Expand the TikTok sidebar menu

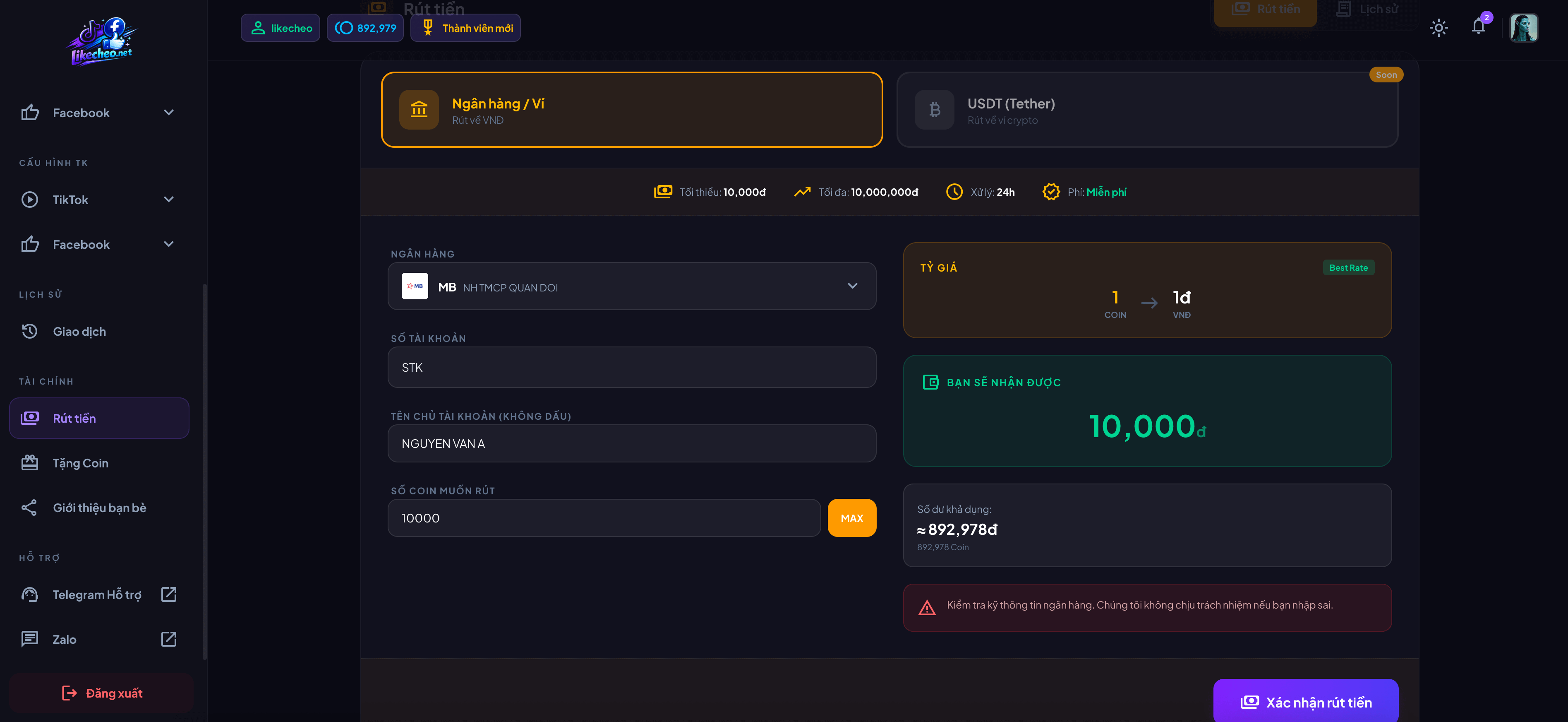click(99, 200)
